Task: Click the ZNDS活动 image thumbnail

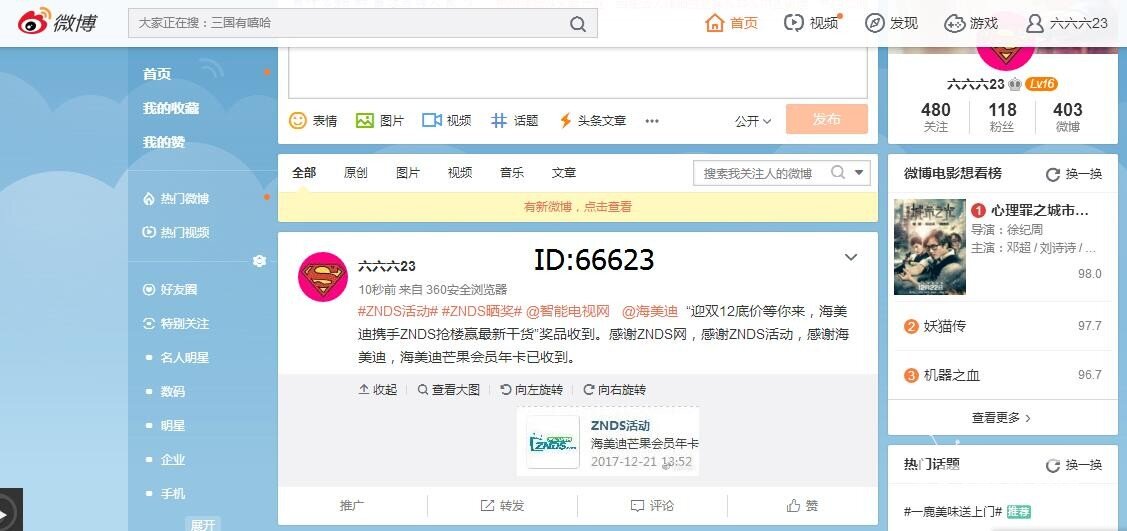Action: click(x=608, y=442)
